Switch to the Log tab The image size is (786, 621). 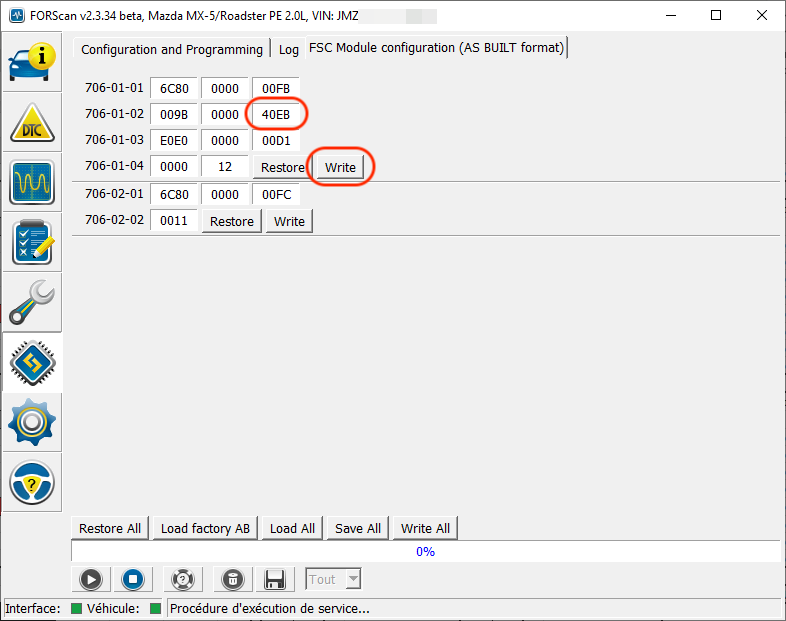(289, 49)
